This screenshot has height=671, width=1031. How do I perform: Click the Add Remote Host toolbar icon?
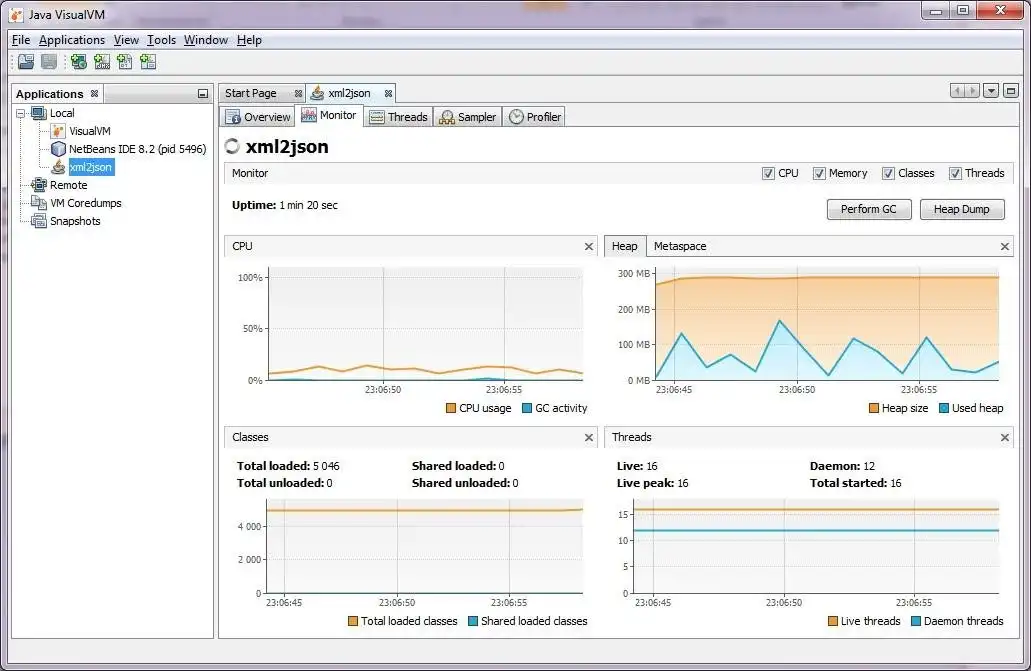pos(79,62)
